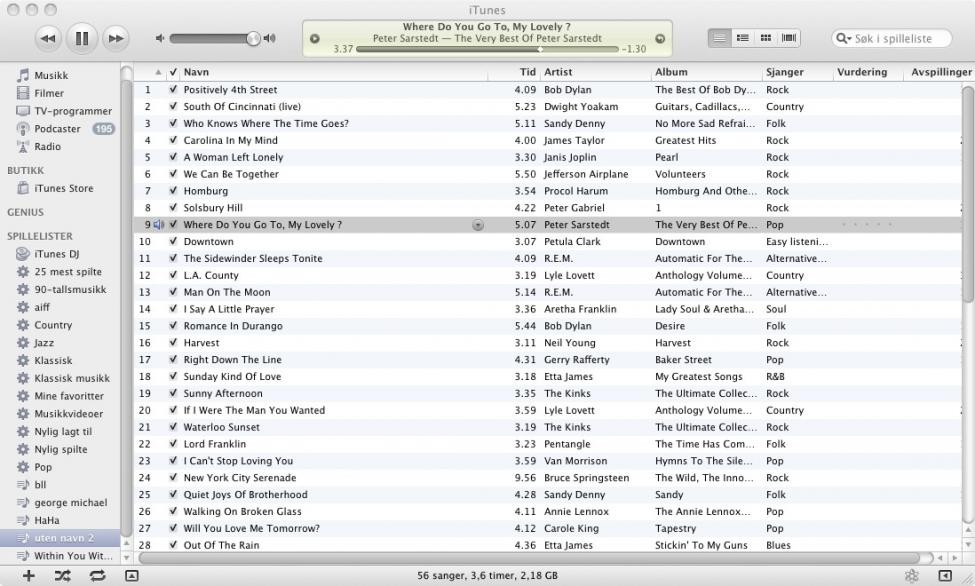Select the song 'Solsbury Hill'
The width and height of the screenshot is (975, 586).
tap(213, 208)
